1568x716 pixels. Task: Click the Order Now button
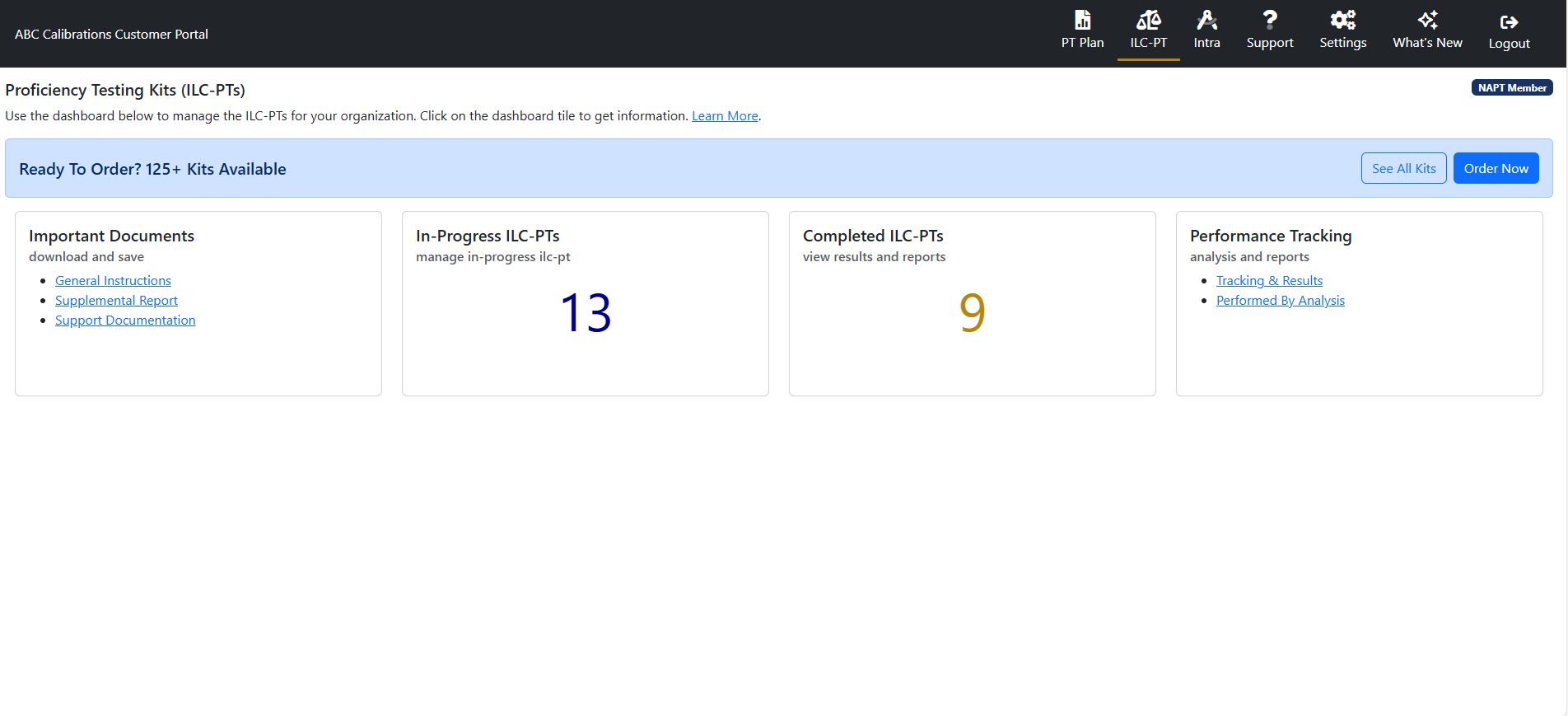[1496, 168]
